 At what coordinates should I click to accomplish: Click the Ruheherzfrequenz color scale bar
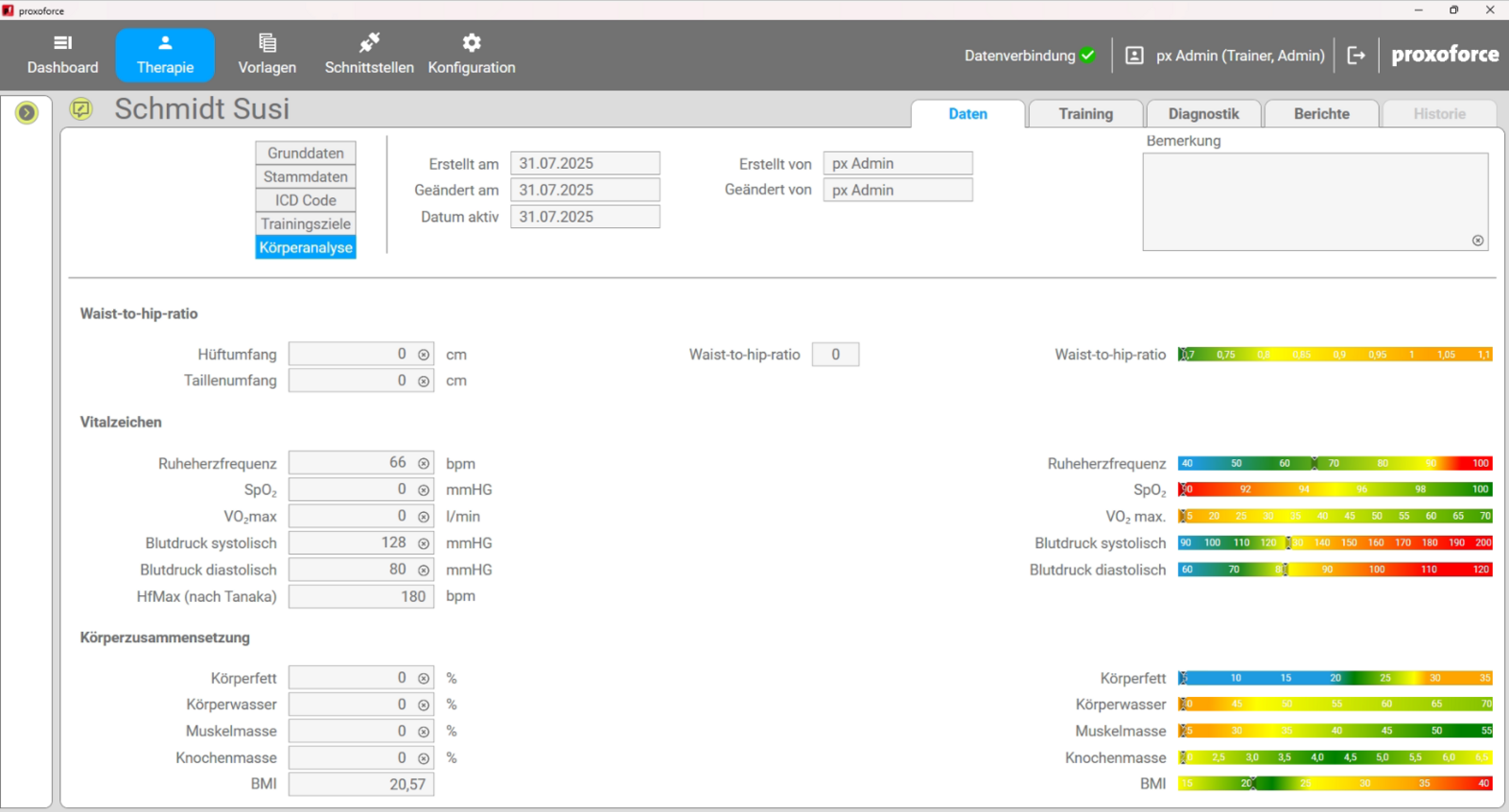tap(1335, 463)
